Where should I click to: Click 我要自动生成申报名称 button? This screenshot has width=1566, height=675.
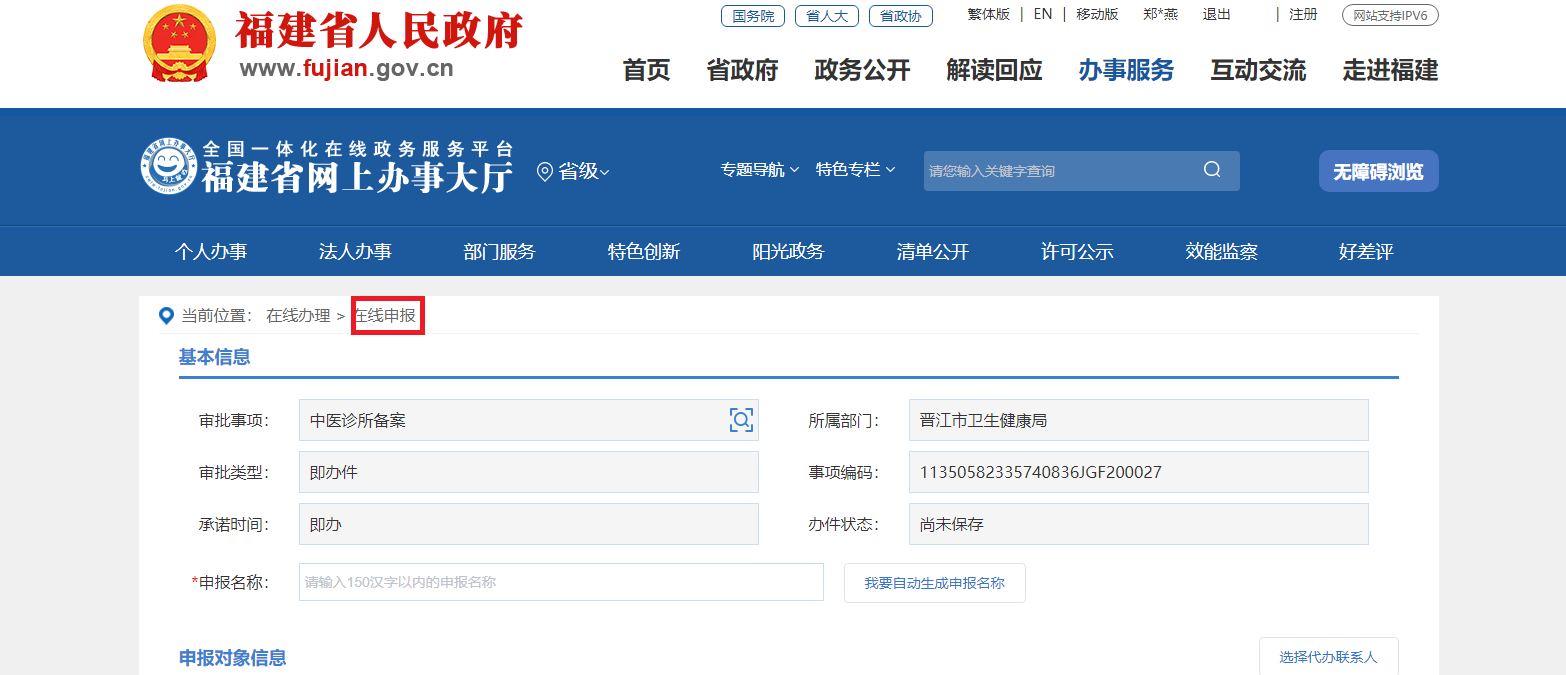point(934,583)
